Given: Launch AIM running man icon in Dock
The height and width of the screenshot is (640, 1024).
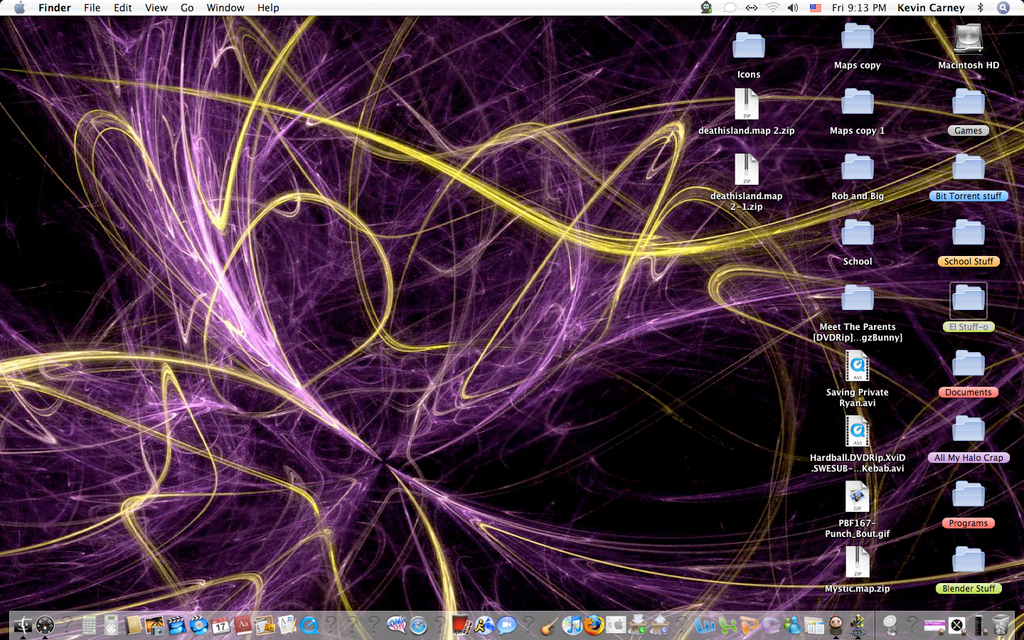Looking at the screenshot, I should 485,625.
